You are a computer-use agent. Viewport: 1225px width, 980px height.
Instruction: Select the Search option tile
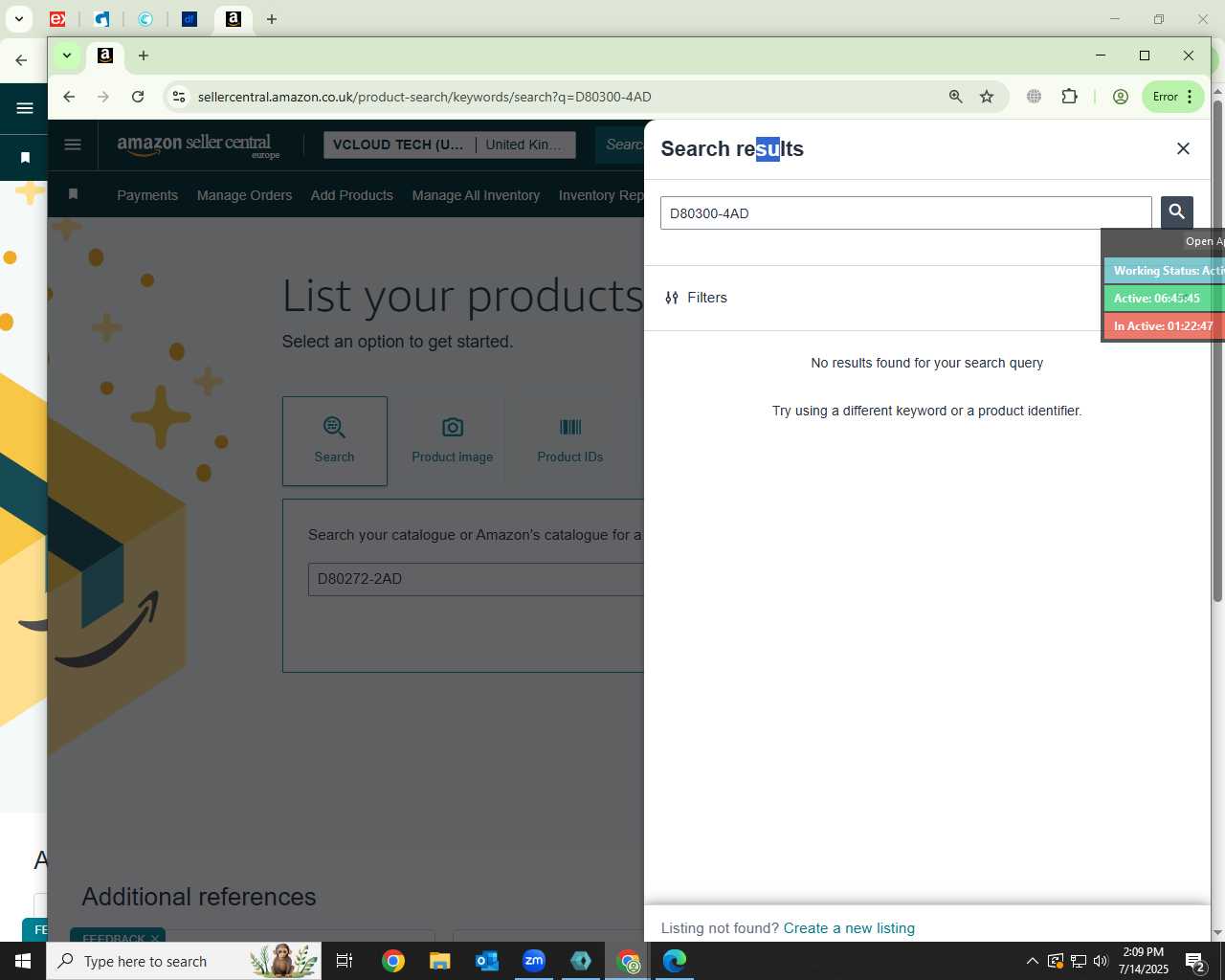pos(335,441)
